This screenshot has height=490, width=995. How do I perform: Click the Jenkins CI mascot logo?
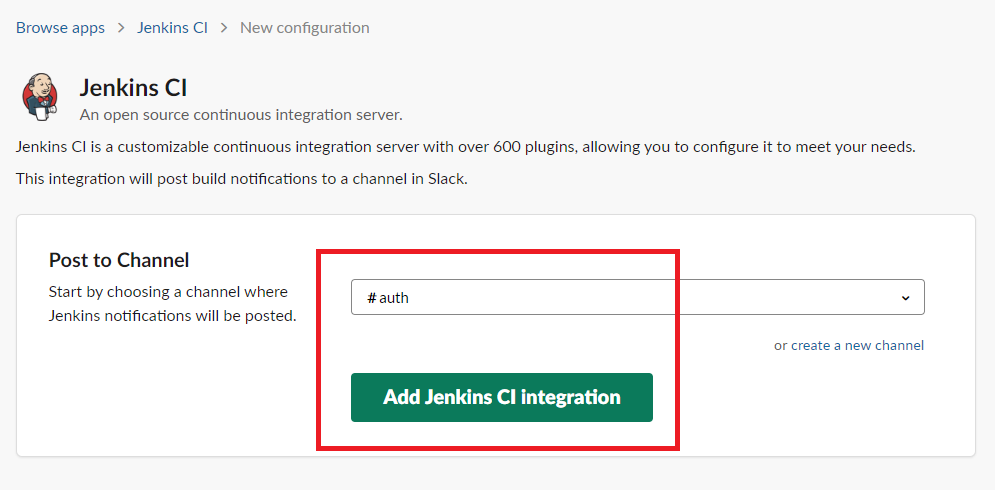tap(39, 96)
